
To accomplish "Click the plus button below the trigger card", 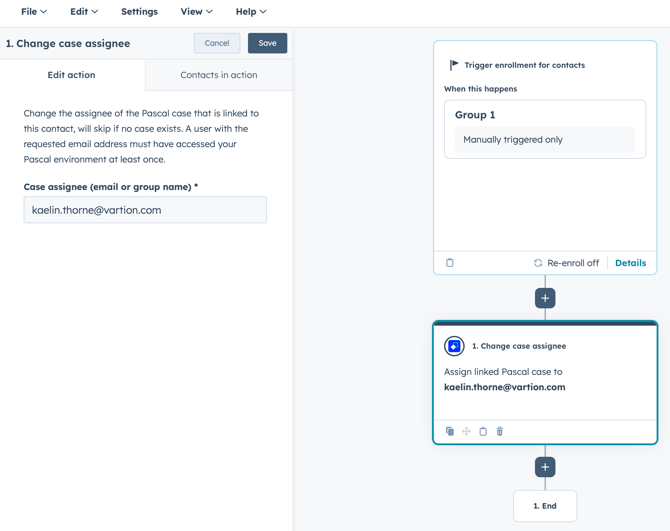I will 545,298.
